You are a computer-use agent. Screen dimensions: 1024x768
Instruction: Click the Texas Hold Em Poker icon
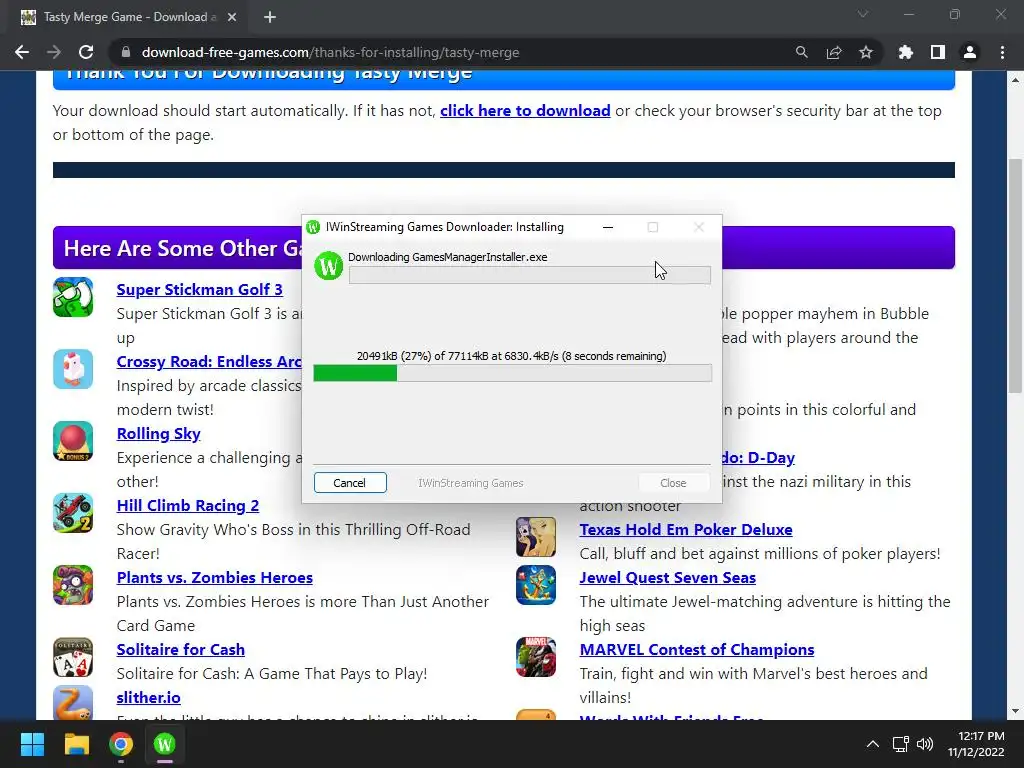[536, 537]
